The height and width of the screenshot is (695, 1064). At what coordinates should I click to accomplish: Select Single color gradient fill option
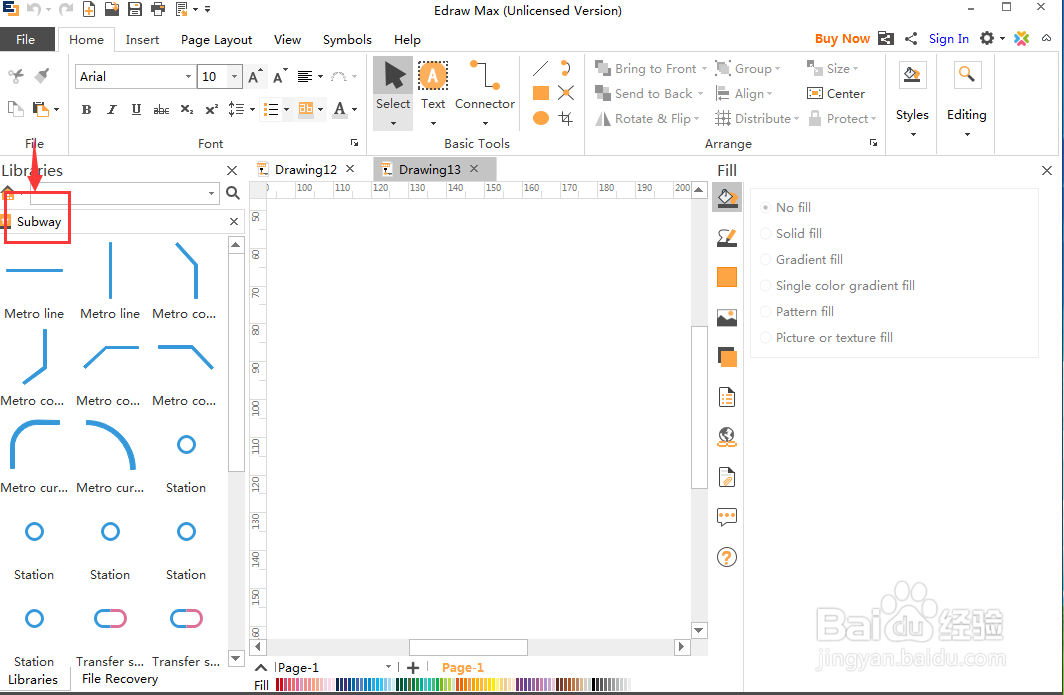click(x=837, y=286)
